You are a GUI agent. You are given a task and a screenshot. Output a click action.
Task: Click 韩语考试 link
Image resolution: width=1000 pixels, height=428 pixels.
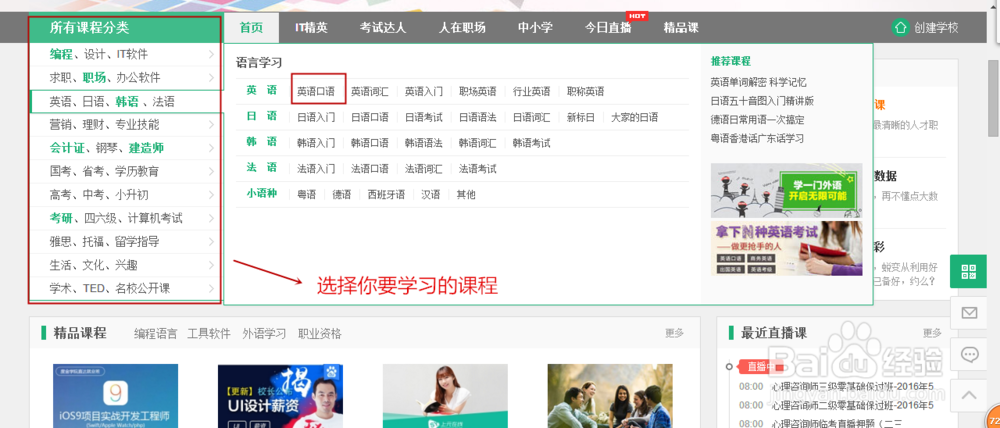click(x=532, y=143)
